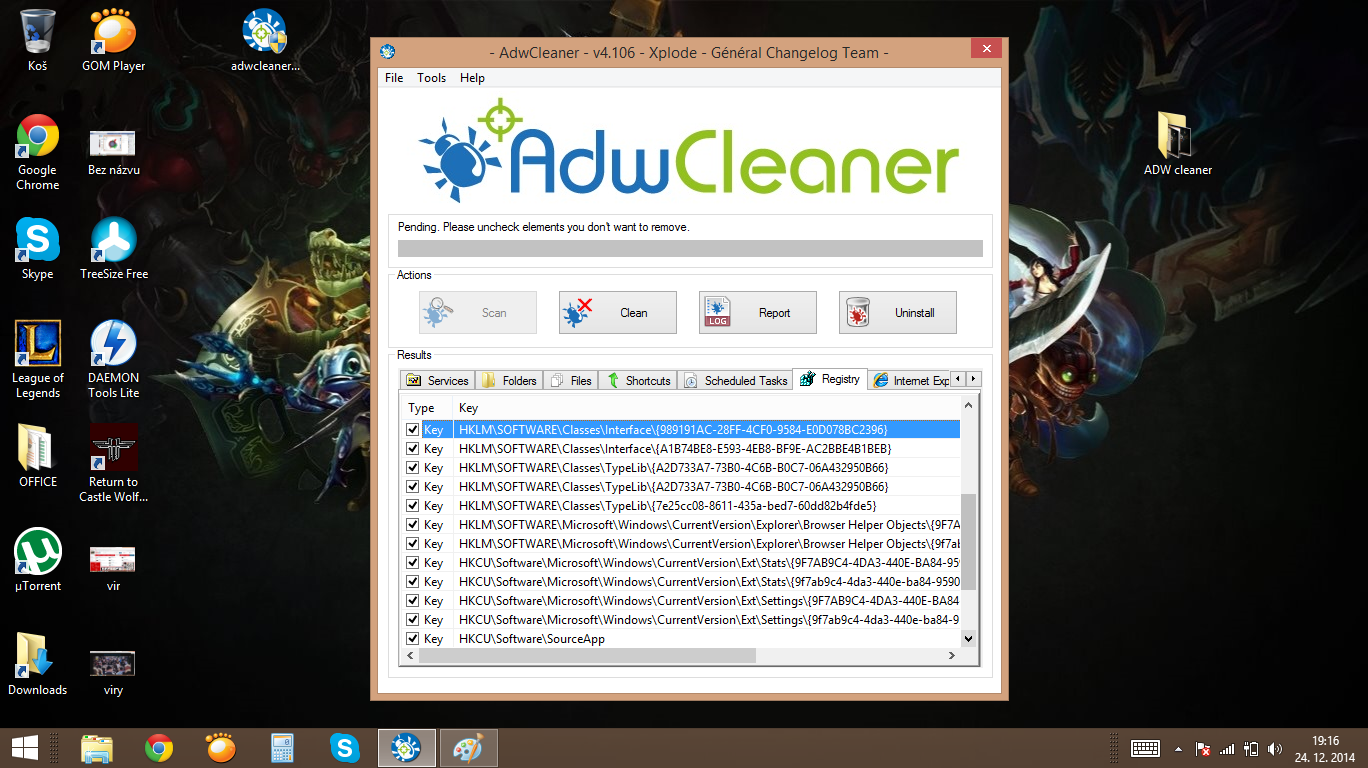This screenshot has width=1368, height=768.
Task: Select the vir desktop file
Action: pyautogui.click(x=114, y=567)
